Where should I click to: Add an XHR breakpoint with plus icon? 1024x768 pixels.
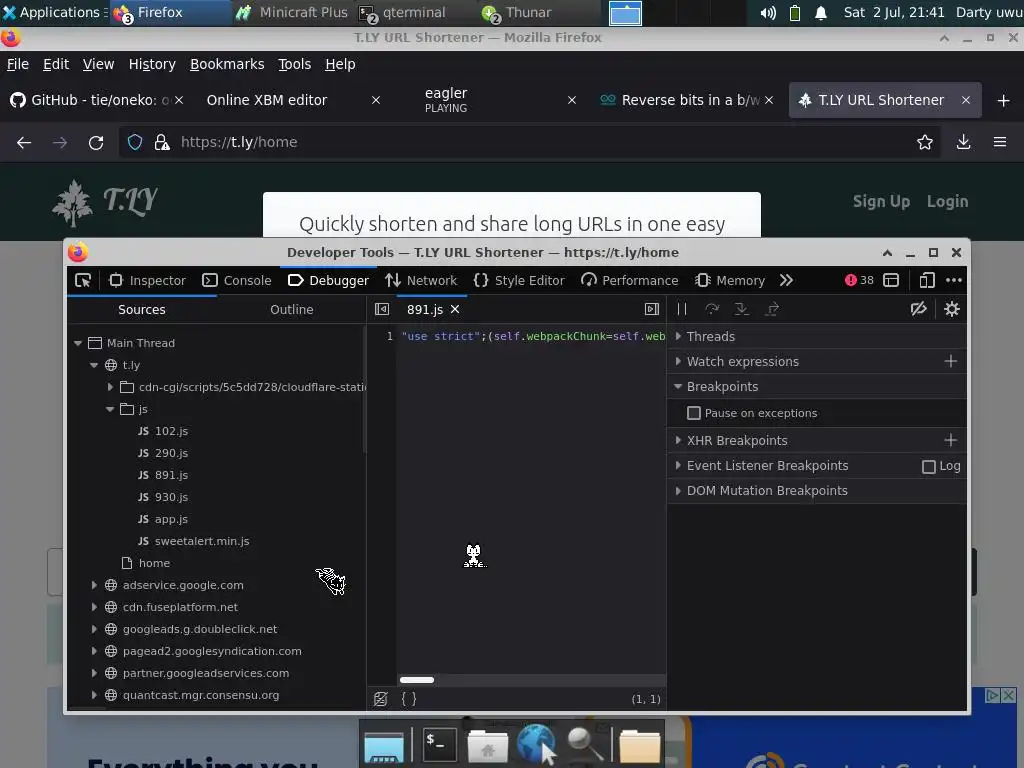[x=951, y=441]
